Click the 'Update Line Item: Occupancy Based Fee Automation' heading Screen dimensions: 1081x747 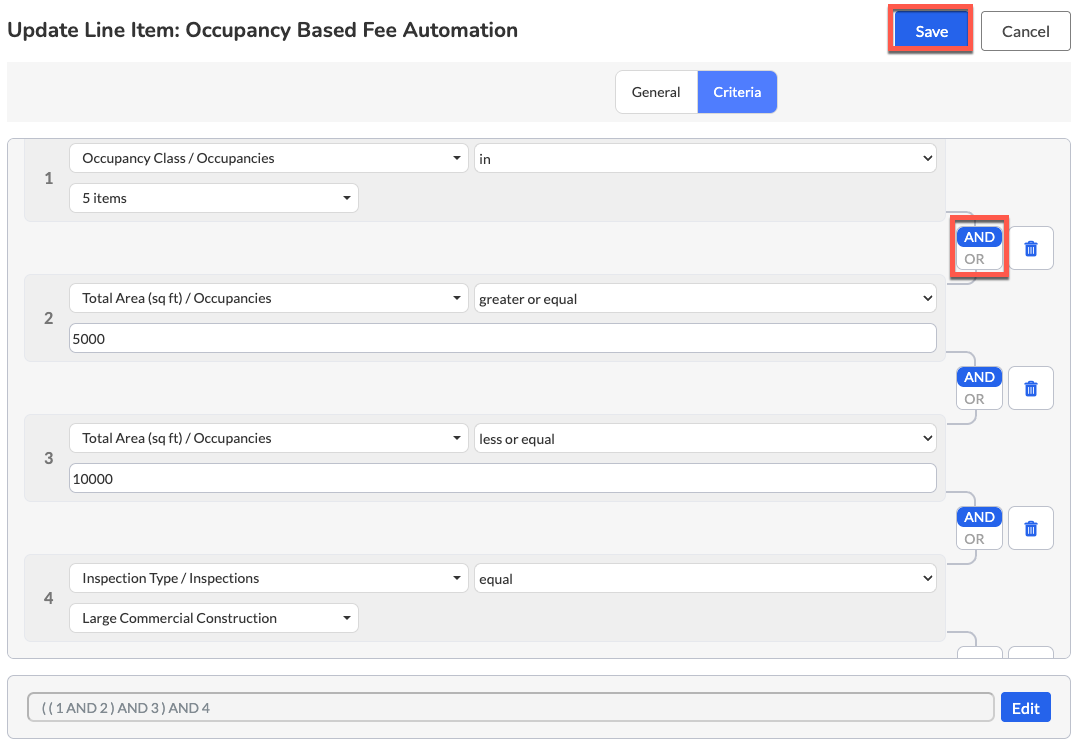tap(263, 30)
